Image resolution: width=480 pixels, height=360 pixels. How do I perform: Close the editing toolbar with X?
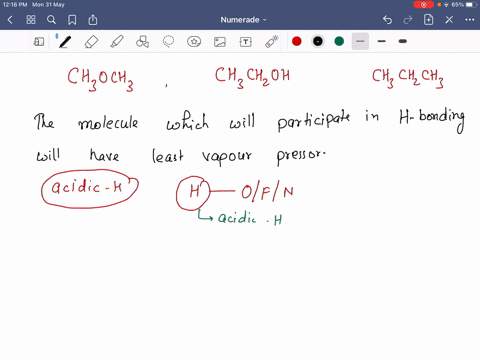tap(449, 20)
